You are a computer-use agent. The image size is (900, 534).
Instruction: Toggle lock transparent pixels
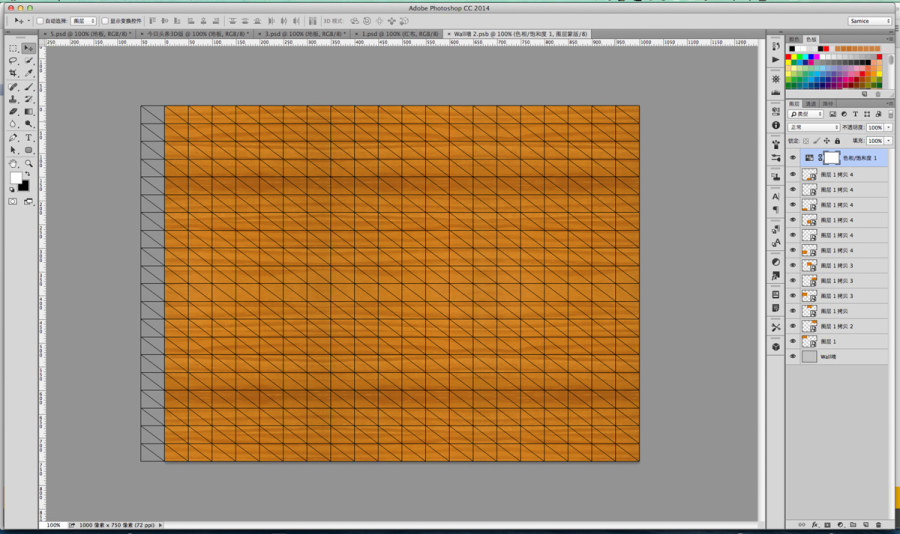pos(806,141)
